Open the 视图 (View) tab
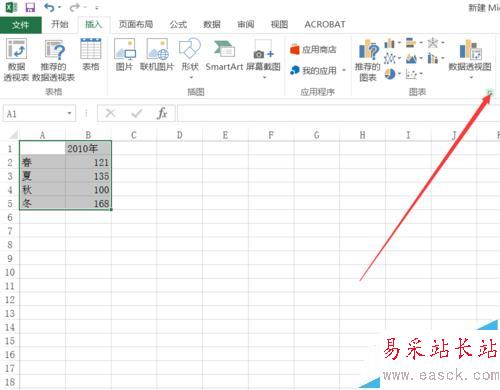 point(279,24)
